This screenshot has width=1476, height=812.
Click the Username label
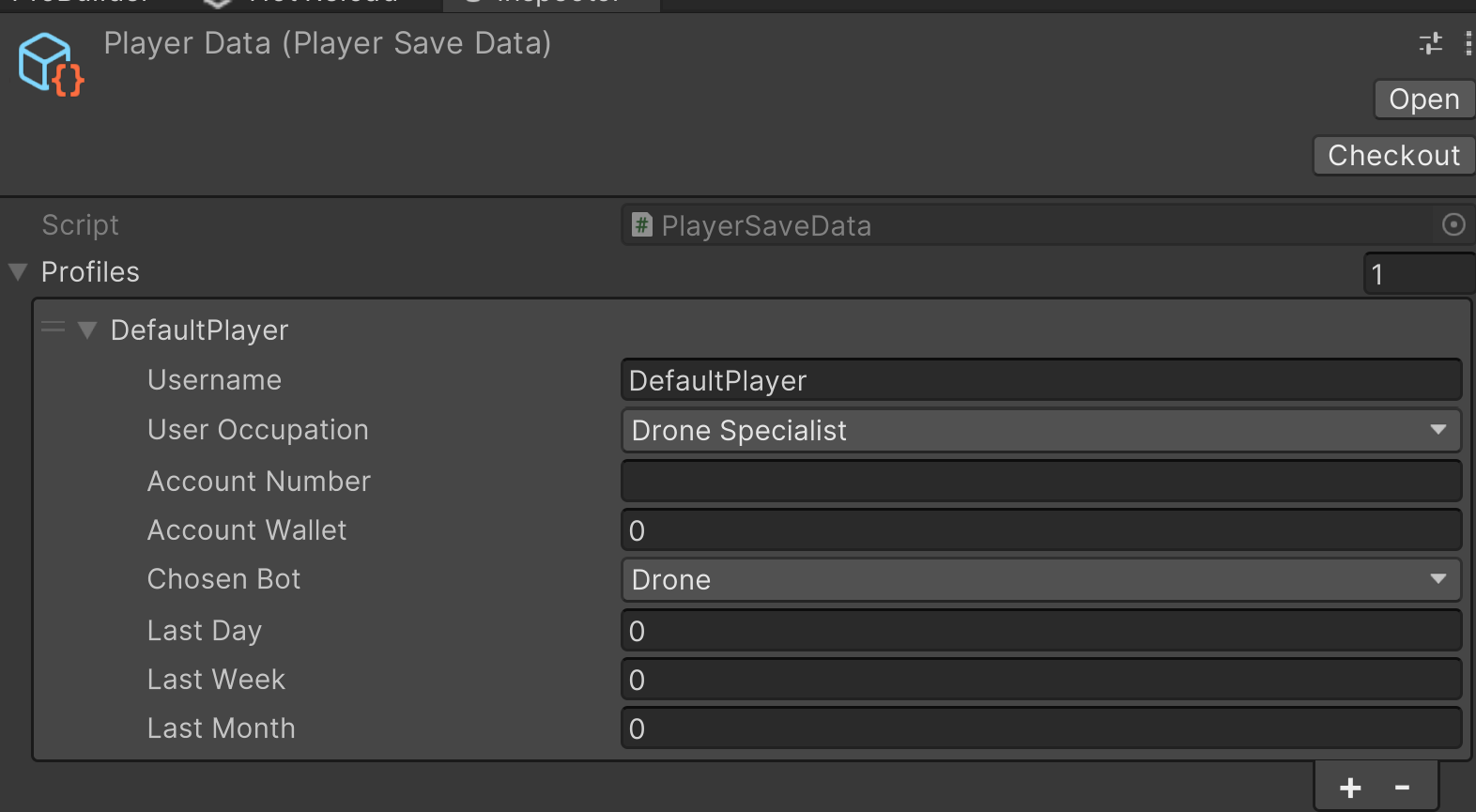(x=214, y=380)
